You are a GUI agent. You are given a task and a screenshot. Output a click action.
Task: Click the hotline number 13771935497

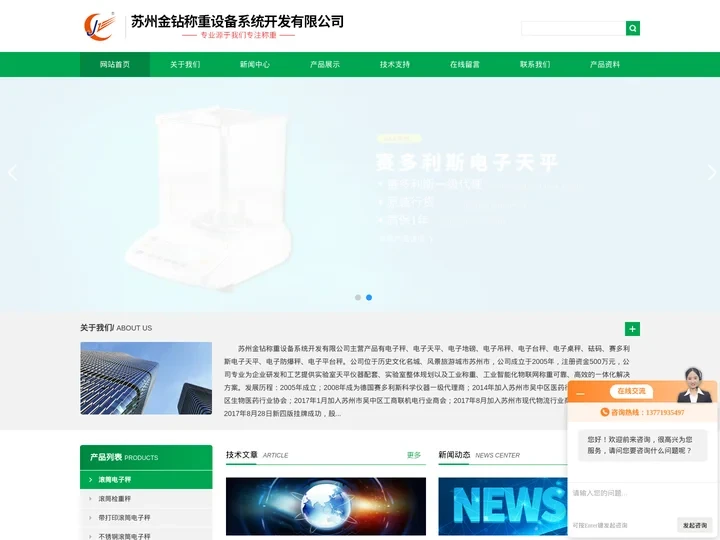click(665, 412)
